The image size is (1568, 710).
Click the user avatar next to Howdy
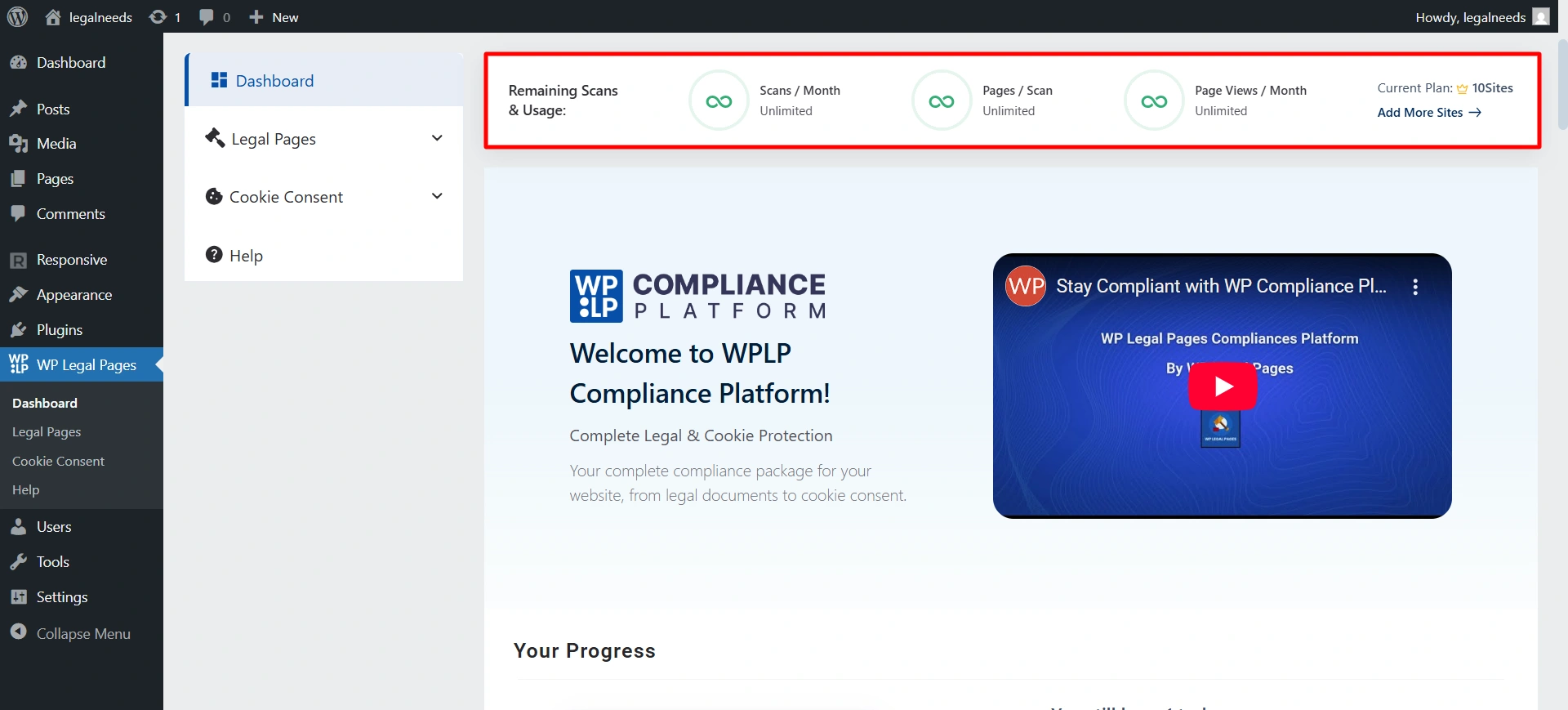click(x=1540, y=17)
